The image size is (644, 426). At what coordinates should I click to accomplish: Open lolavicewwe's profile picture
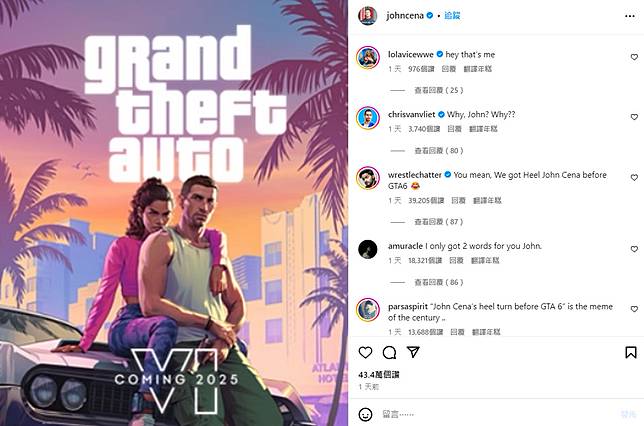(x=368, y=57)
